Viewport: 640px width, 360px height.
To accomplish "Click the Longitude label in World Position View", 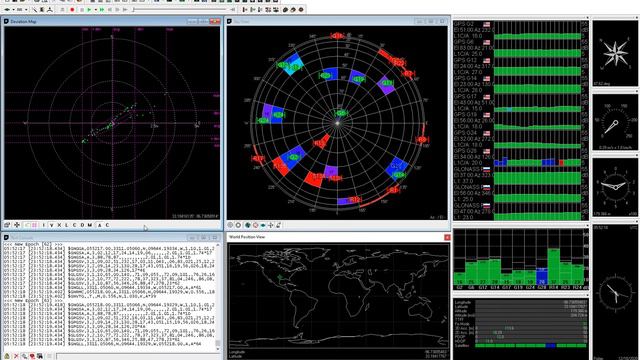I will (x=237, y=352).
